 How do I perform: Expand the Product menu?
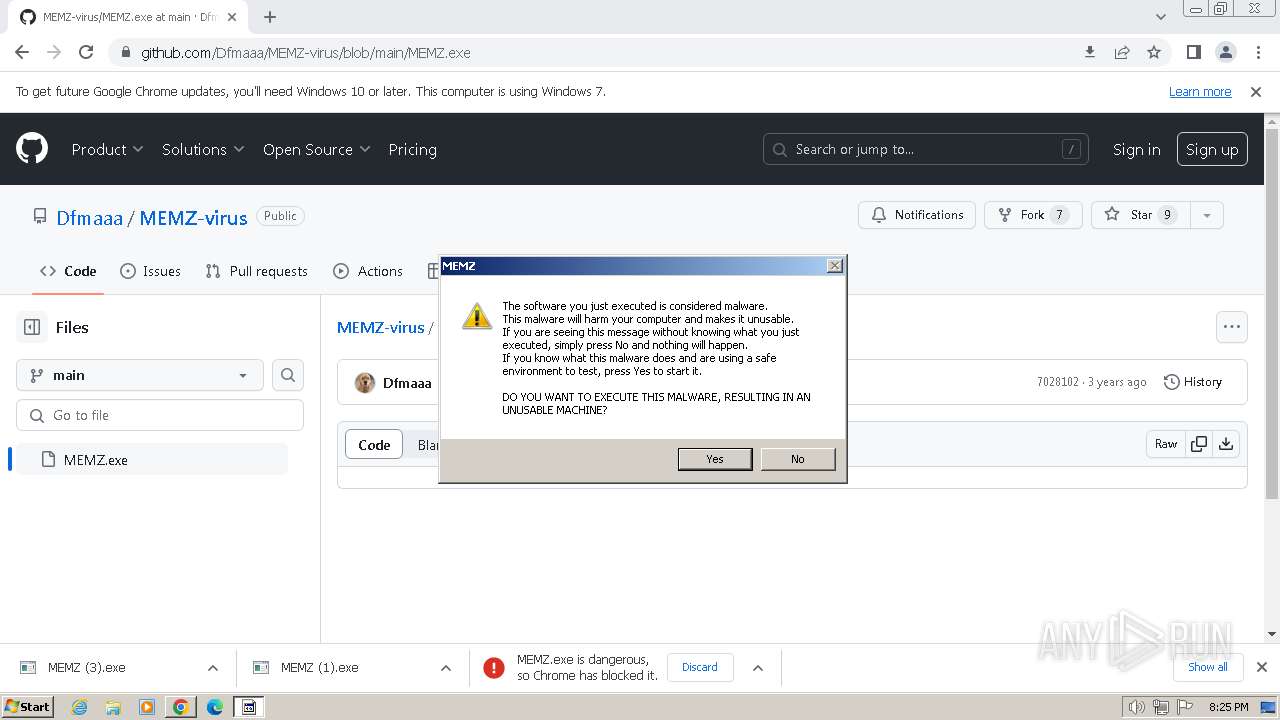[x=108, y=149]
